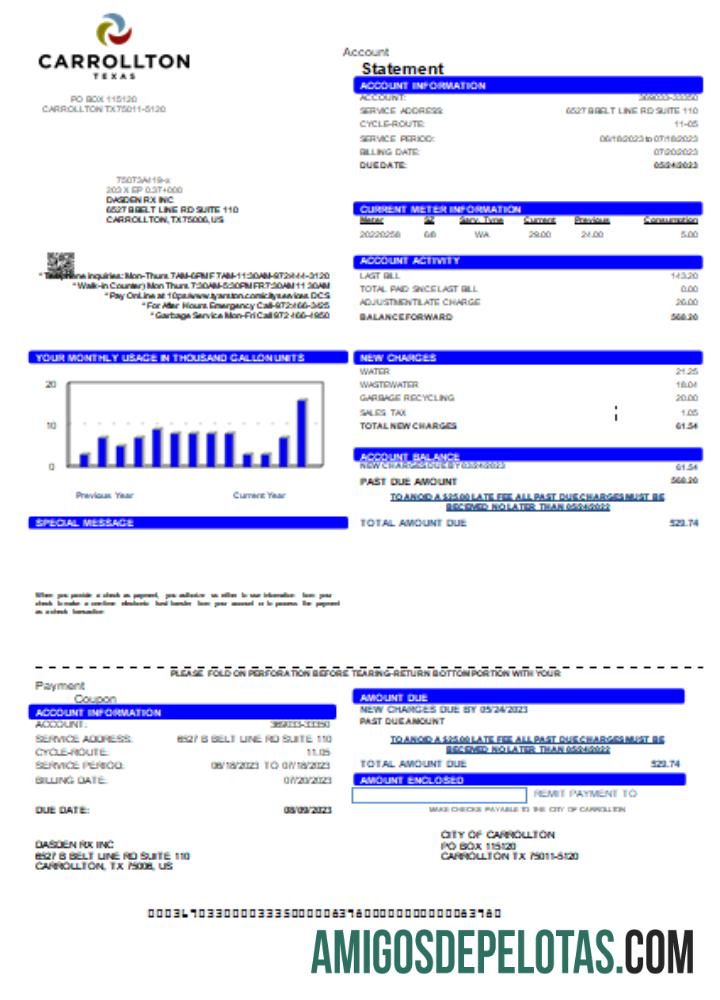Click the Account Activity section header

tap(528, 262)
